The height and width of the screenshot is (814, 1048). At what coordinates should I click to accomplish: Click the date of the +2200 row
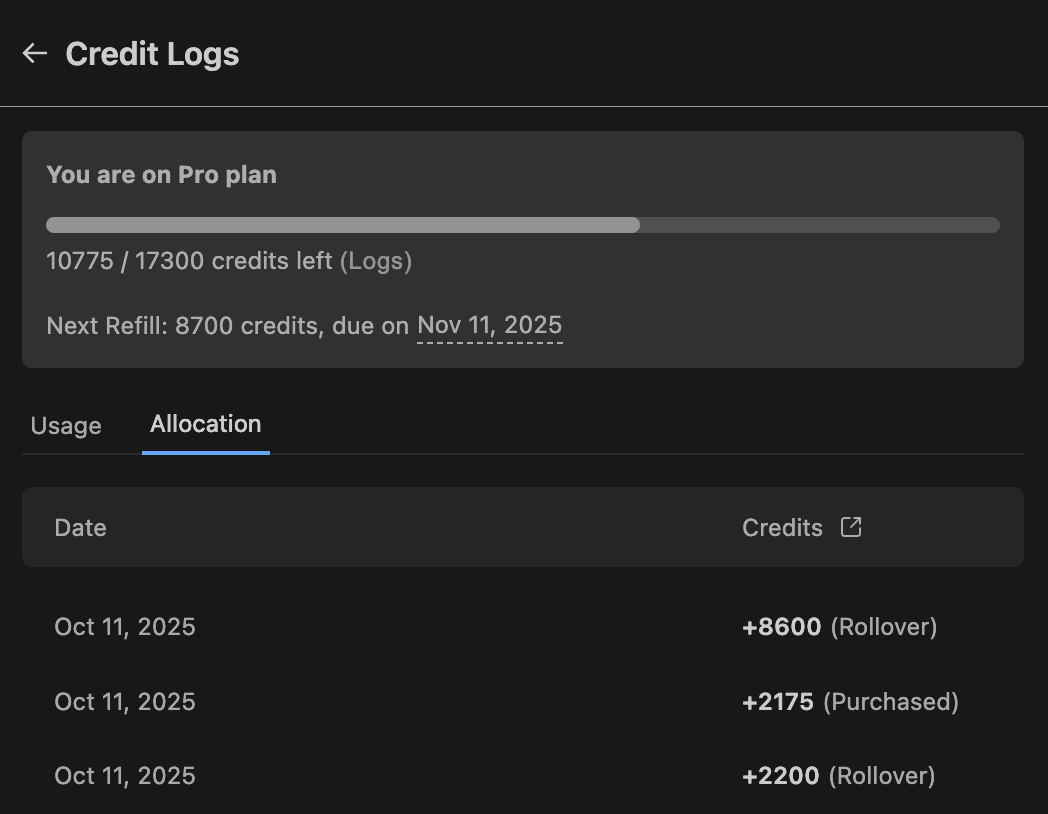(x=125, y=776)
